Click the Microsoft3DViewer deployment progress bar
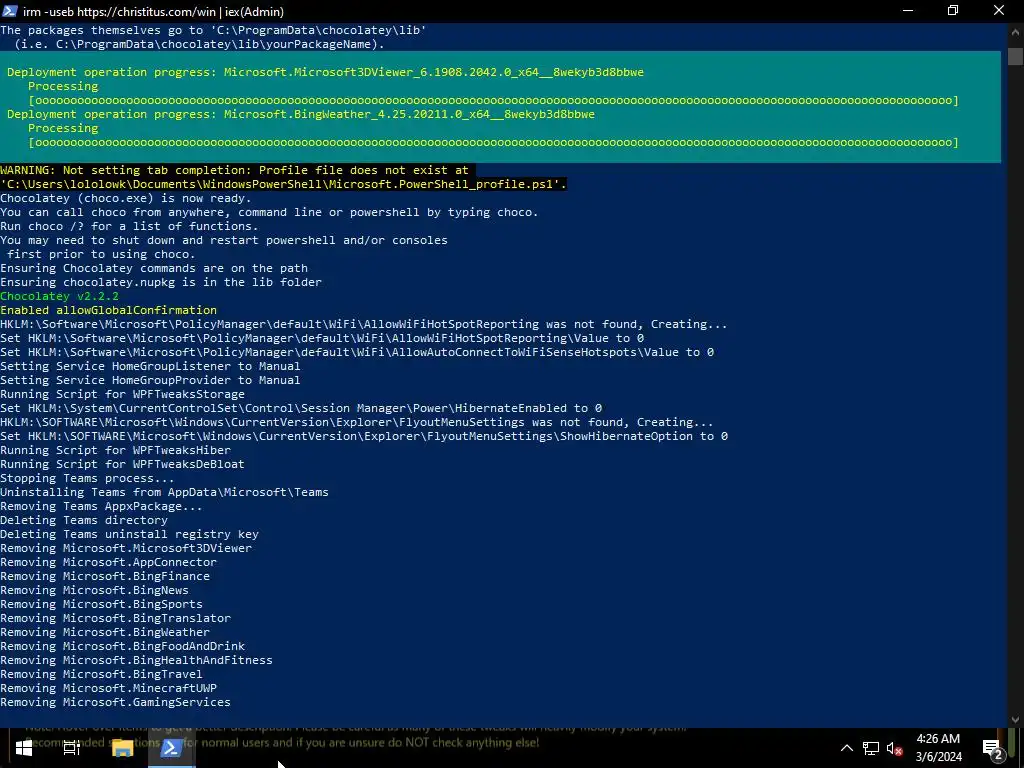The width and height of the screenshot is (1024, 768). pos(493,100)
